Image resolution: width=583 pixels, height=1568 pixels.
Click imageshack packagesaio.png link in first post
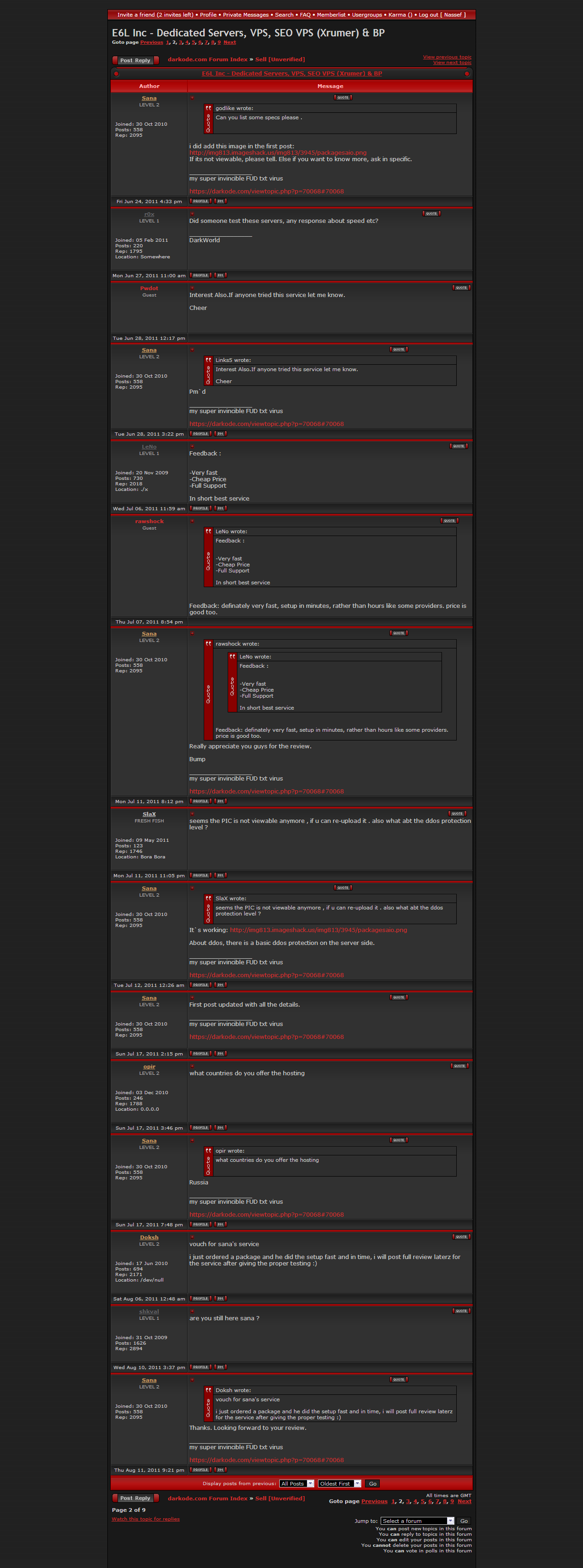pyautogui.click(x=278, y=153)
